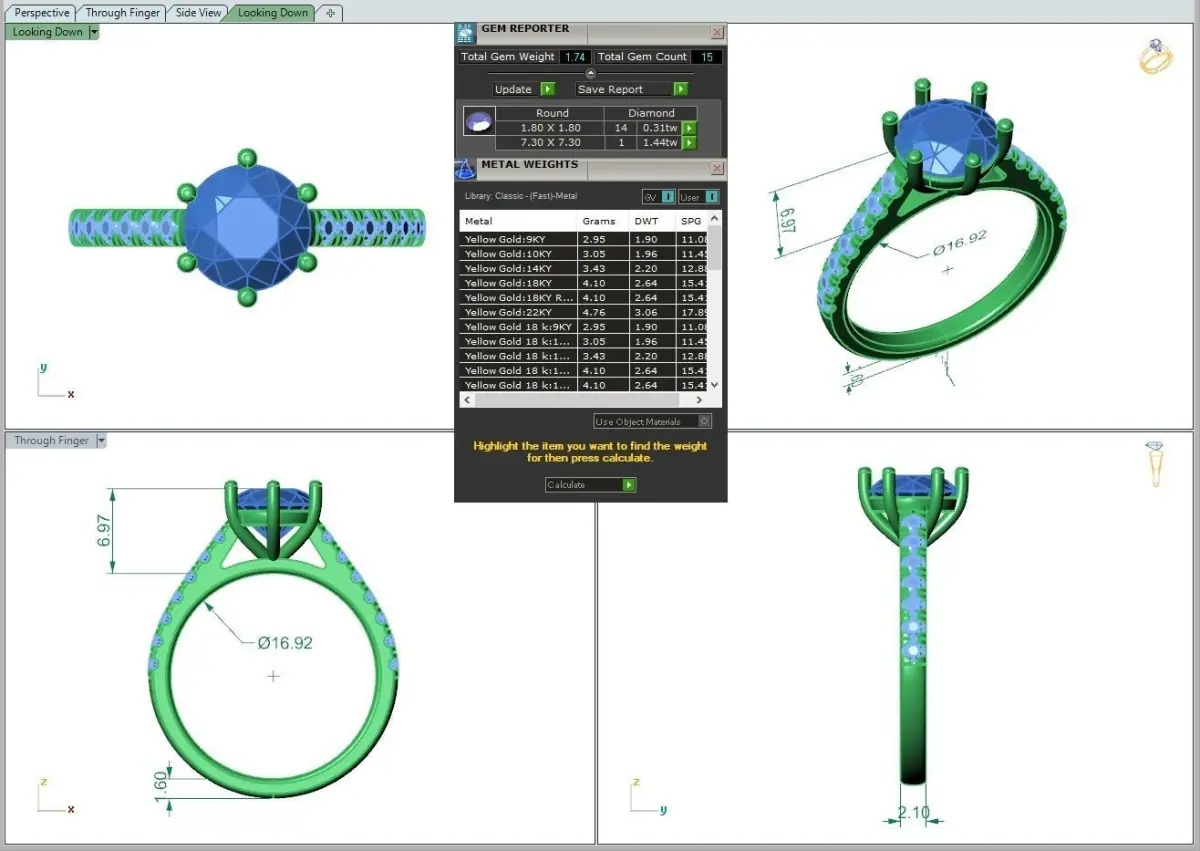1200x851 pixels.
Task: Close the Metal Weights panel
Action: click(x=717, y=169)
